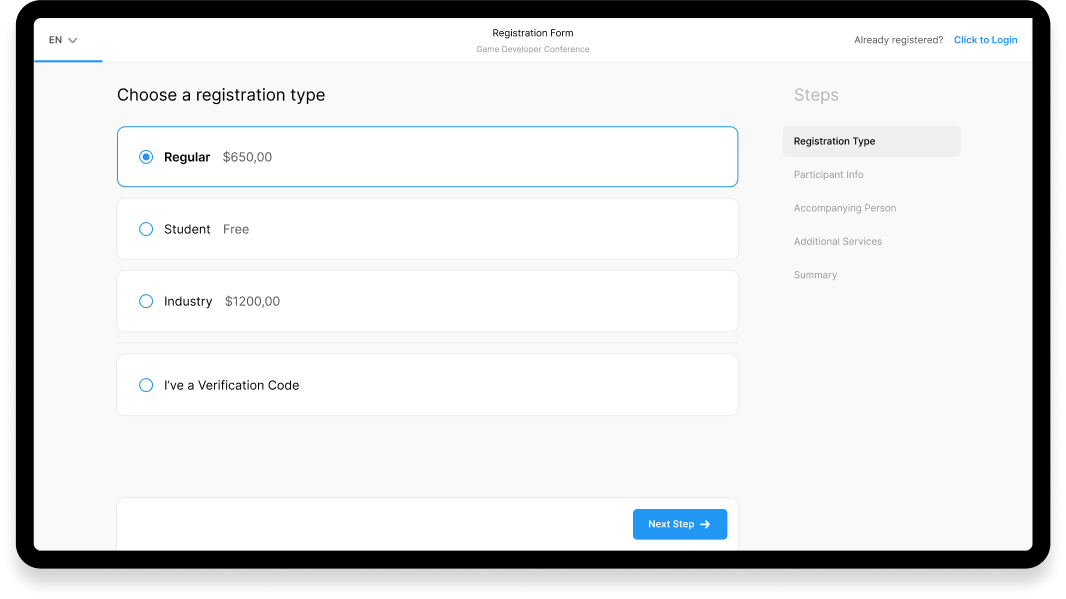The width and height of the screenshot is (1066, 599).
Task: Click the Registration Form title
Action: (x=533, y=33)
